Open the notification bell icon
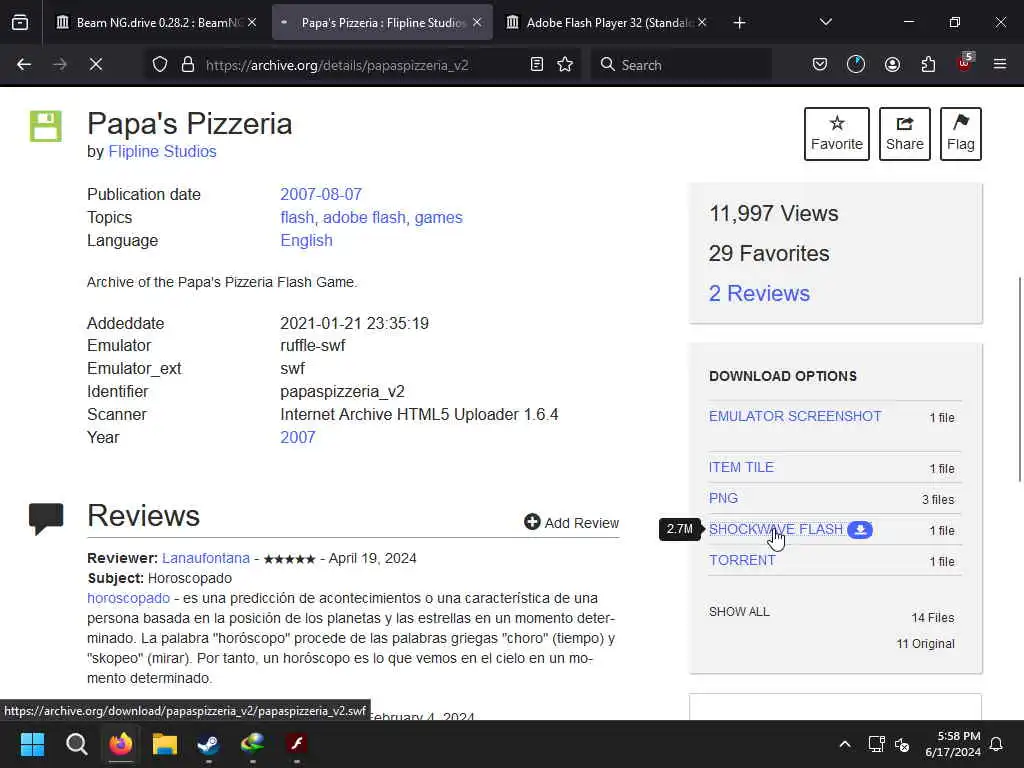This screenshot has width=1024, height=768. [x=997, y=744]
